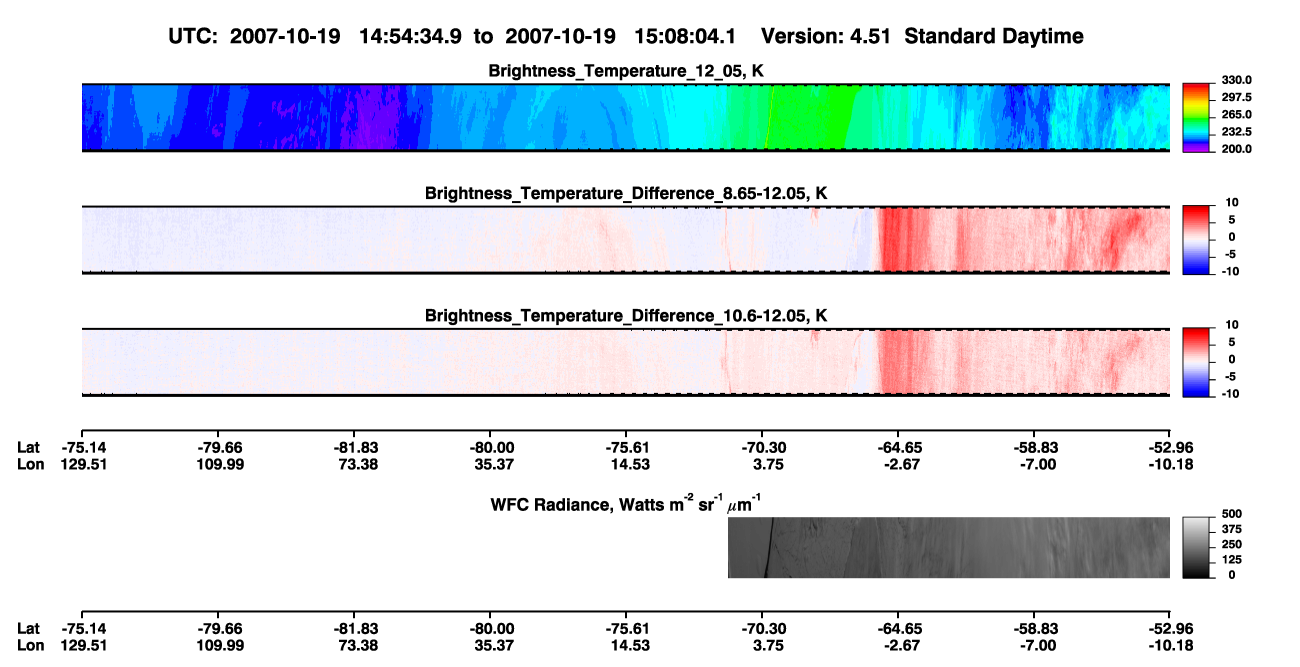This screenshot has width=1300, height=667.
Task: Click longitude '109.99' under the 10.6-12.05 panel
Action: [220, 464]
